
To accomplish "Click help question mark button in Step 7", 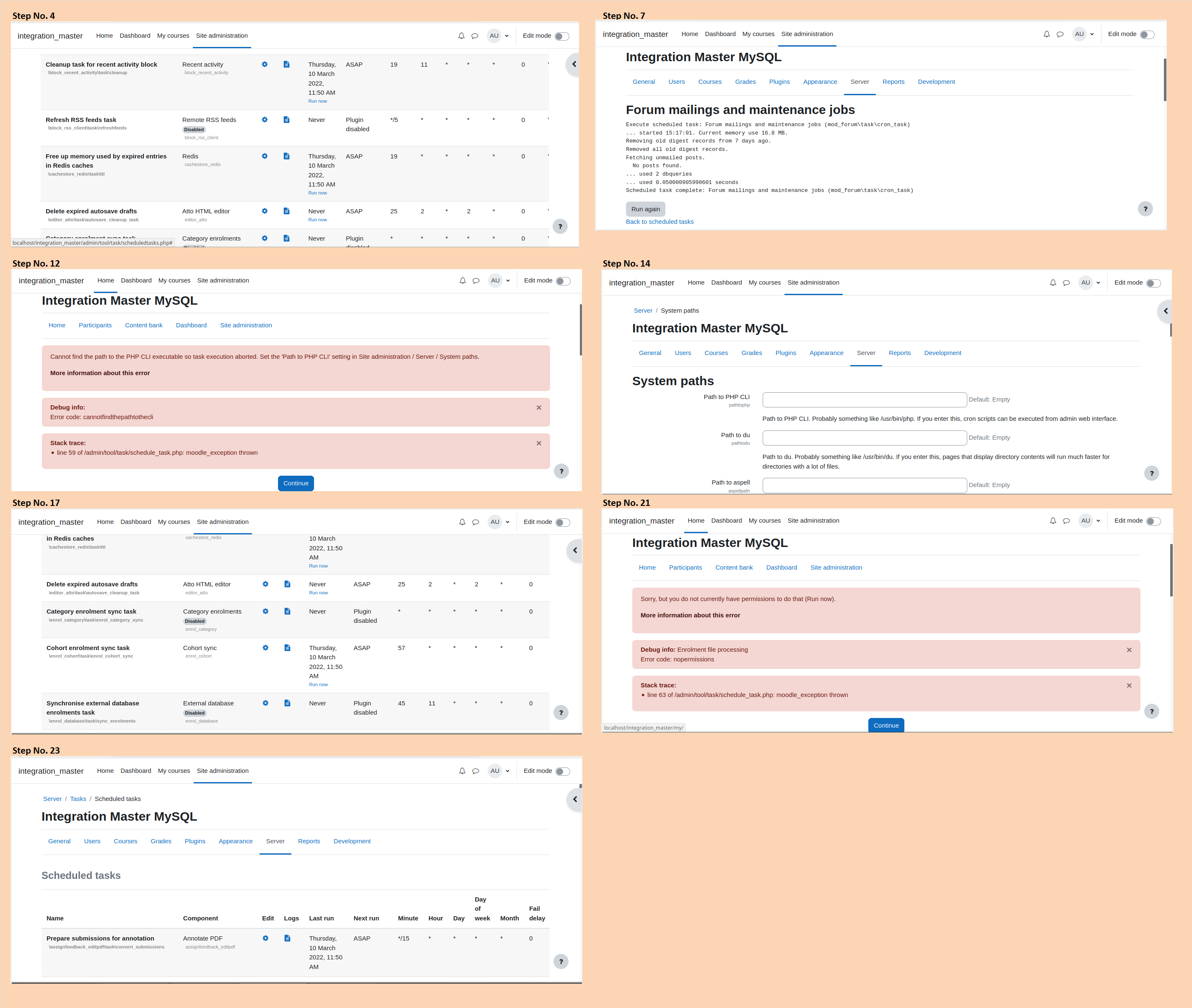I will point(1146,209).
